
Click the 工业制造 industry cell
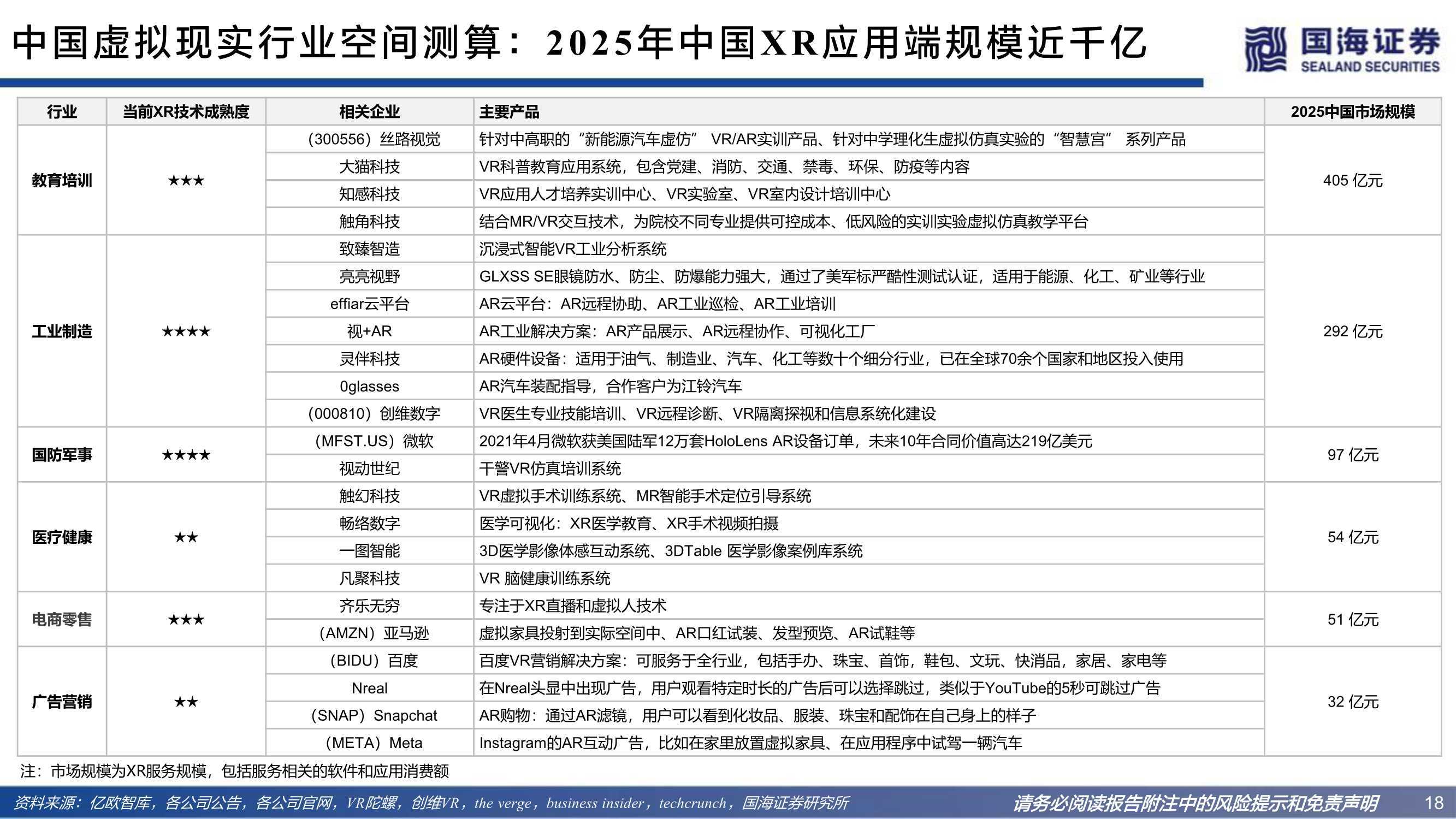(62, 331)
